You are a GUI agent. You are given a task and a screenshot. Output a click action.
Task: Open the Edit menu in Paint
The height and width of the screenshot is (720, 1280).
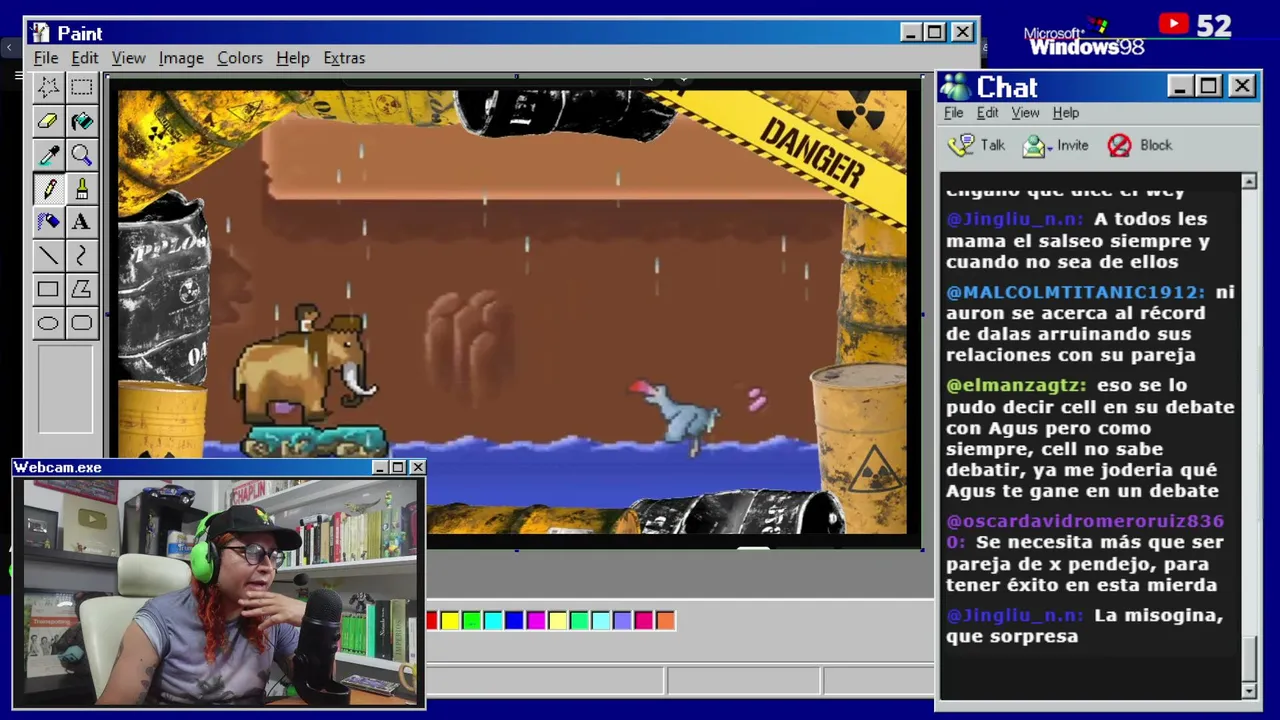coord(85,58)
